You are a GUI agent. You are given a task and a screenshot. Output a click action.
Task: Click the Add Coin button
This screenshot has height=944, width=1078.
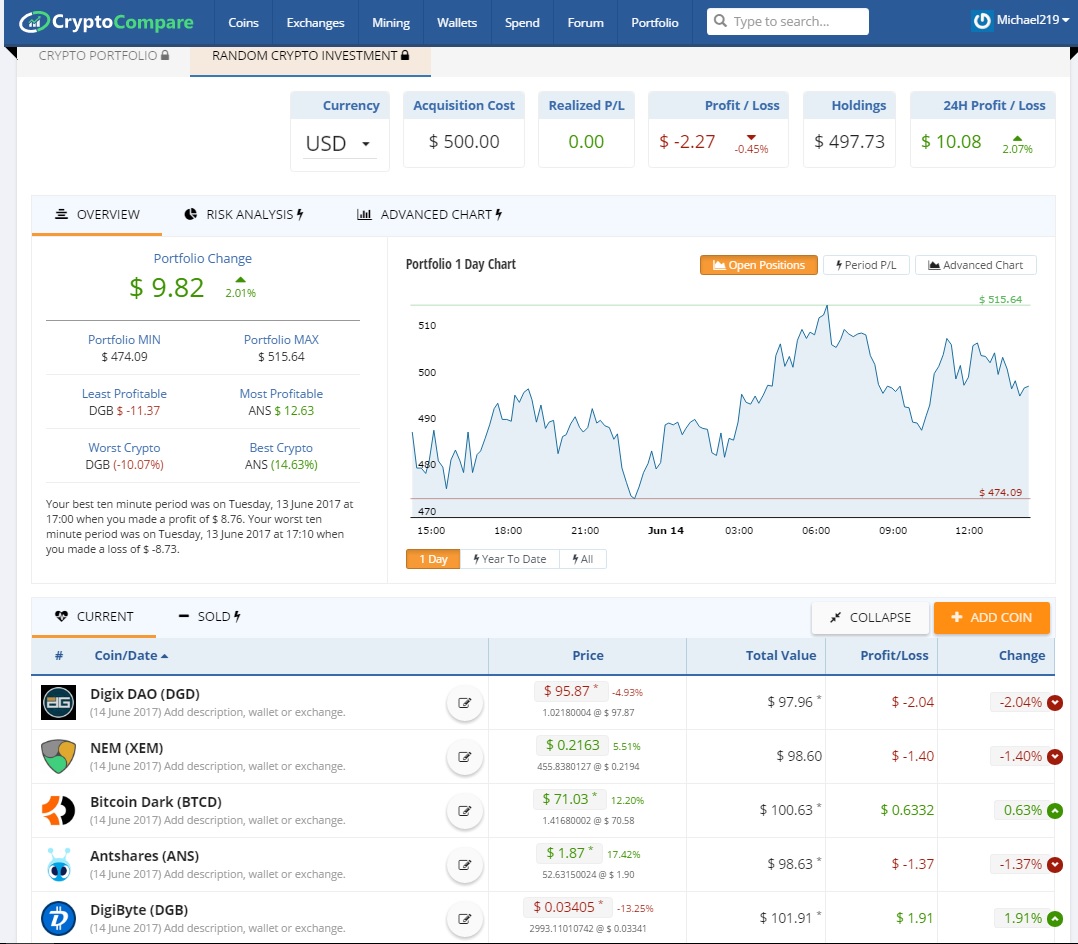991,617
